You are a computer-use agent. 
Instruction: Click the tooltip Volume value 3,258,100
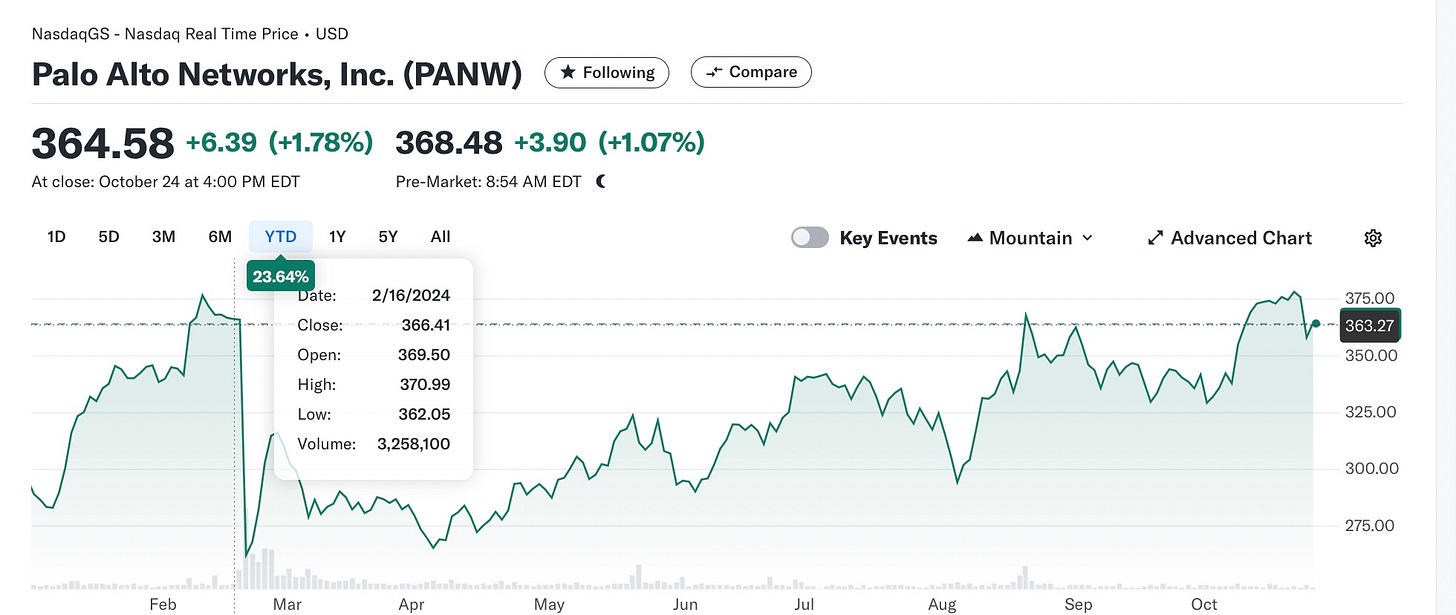click(414, 444)
